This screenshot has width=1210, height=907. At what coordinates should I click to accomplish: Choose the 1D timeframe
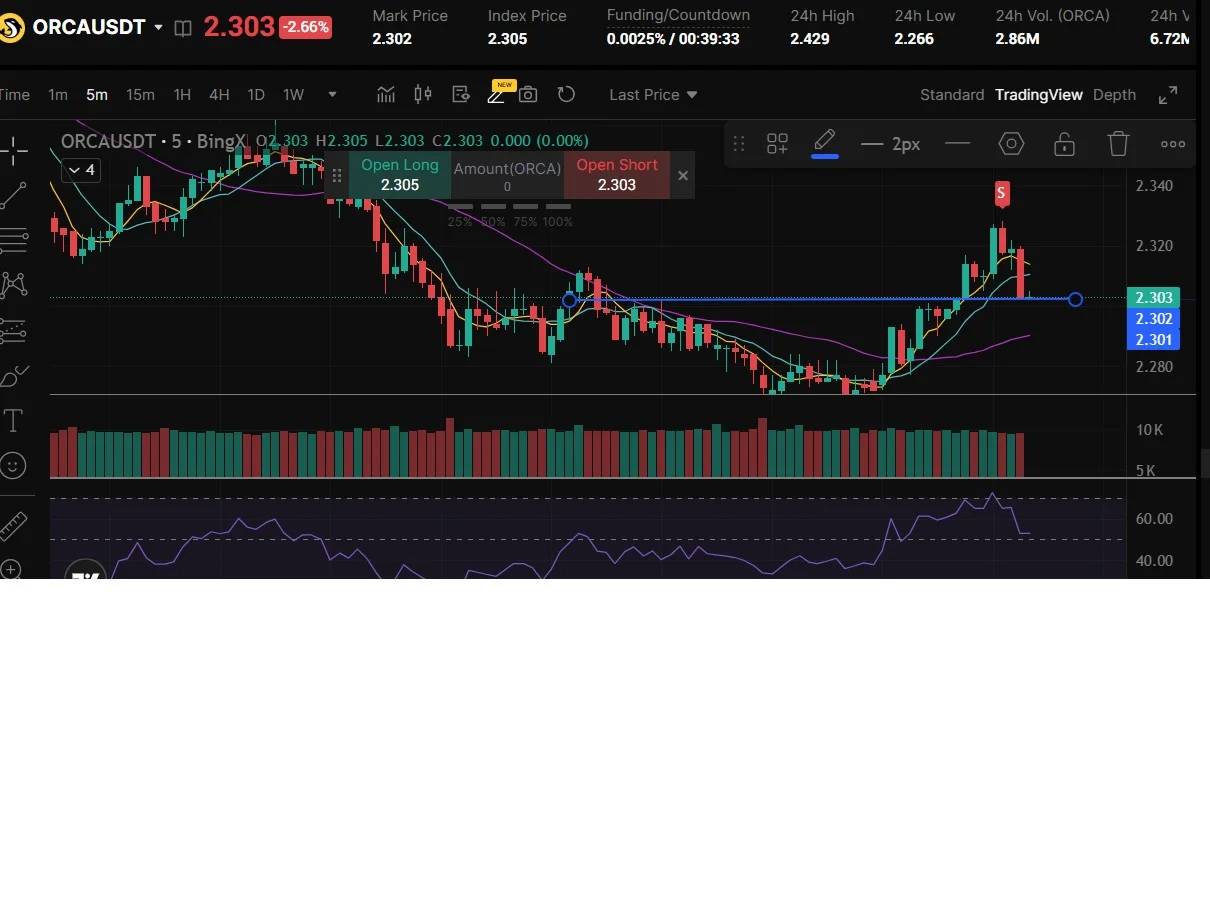(256, 95)
